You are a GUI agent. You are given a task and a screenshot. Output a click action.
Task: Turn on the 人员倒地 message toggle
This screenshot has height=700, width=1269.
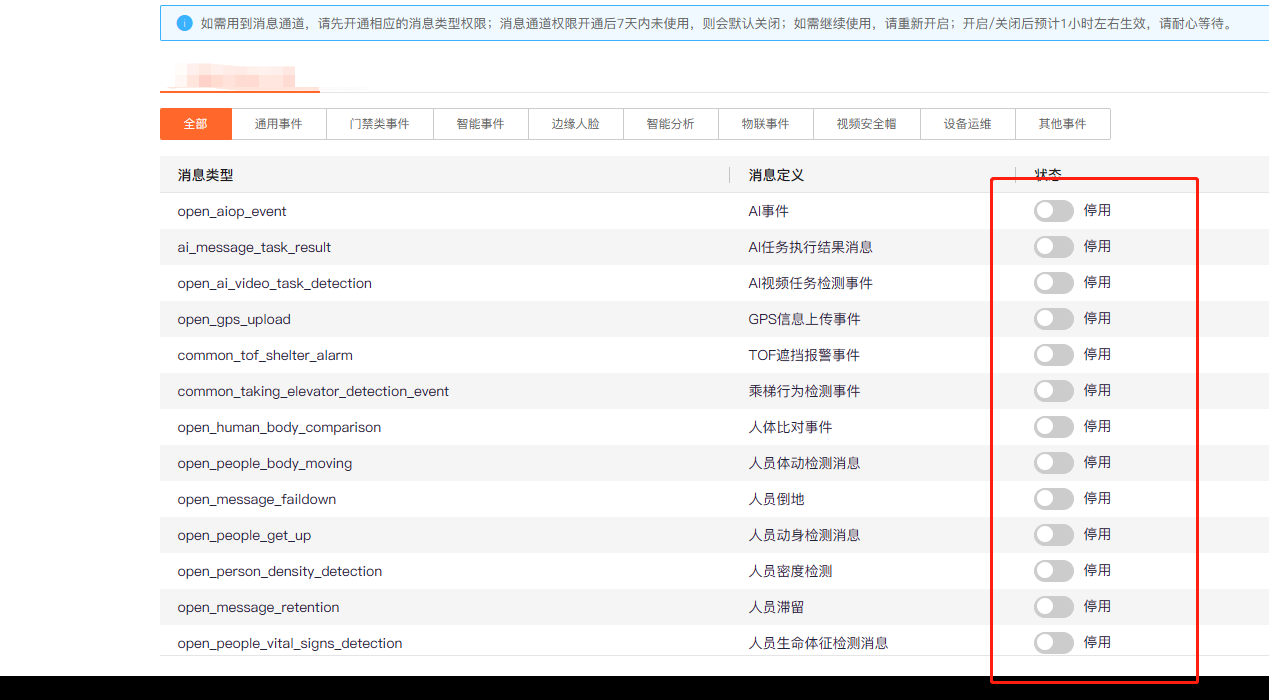[x=1053, y=499]
